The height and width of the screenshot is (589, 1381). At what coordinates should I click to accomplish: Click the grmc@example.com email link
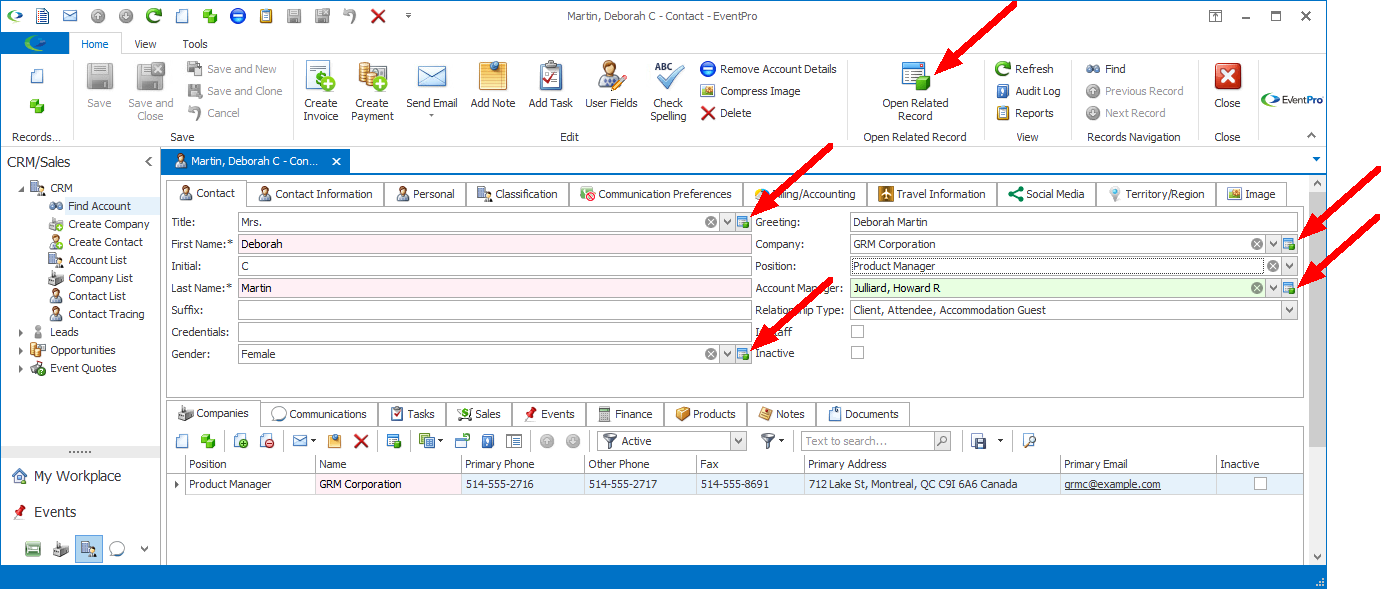(1112, 484)
